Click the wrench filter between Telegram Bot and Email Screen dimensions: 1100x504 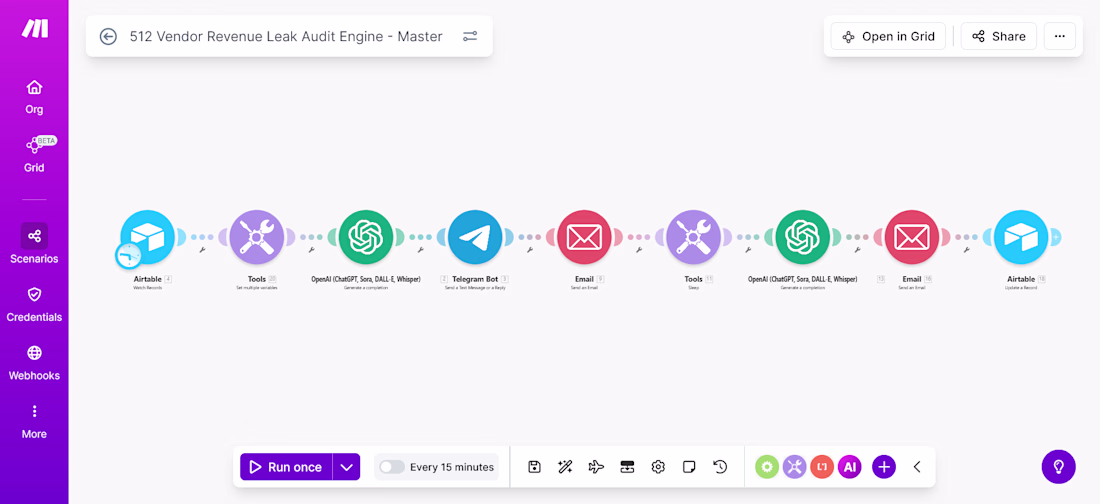[530, 249]
